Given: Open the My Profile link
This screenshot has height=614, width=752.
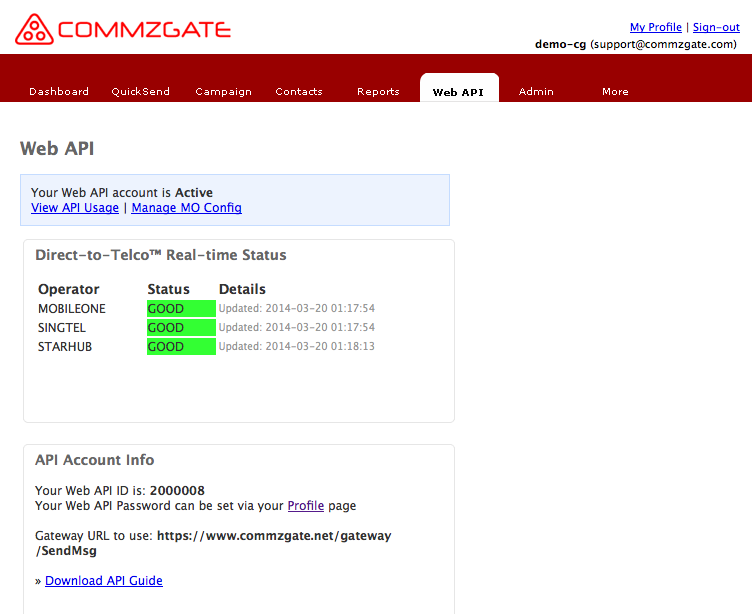Looking at the screenshot, I should pos(656,27).
